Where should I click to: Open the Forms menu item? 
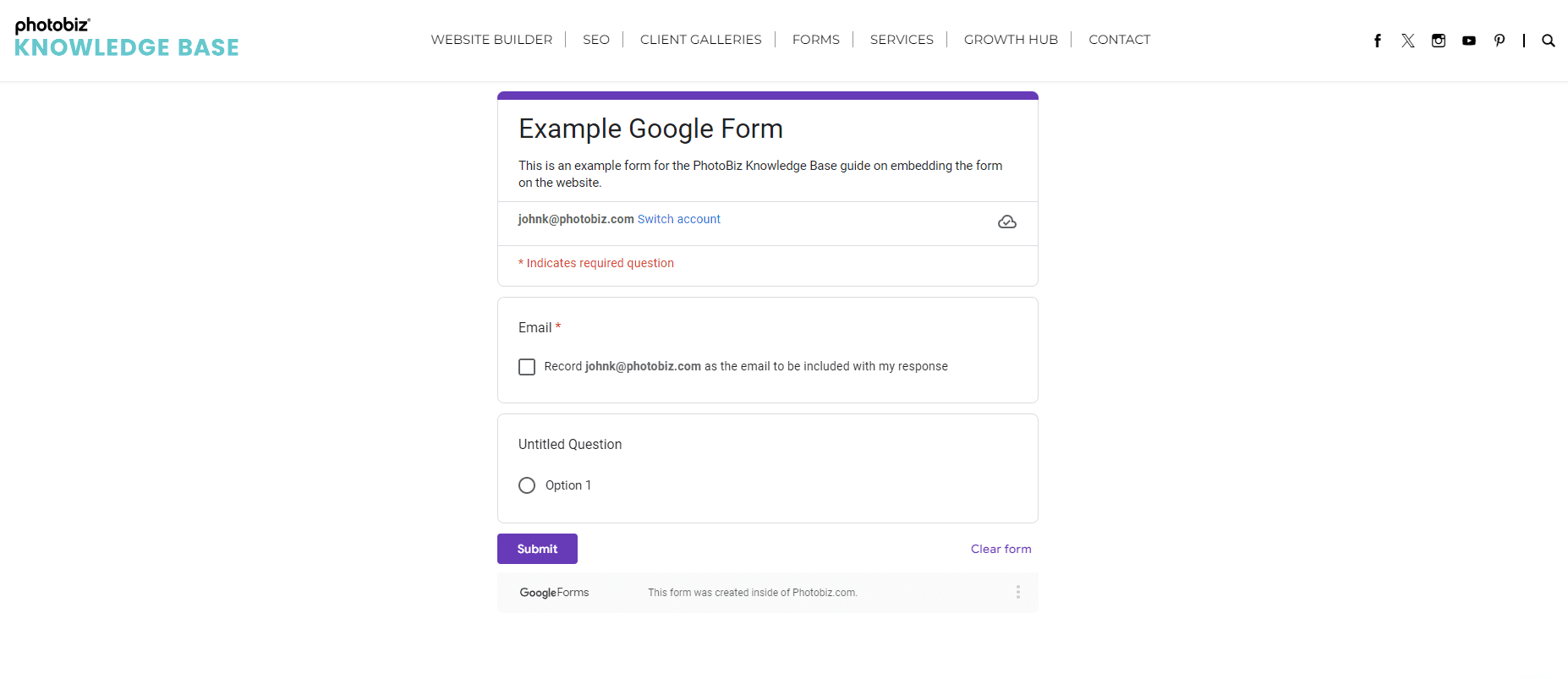[816, 40]
